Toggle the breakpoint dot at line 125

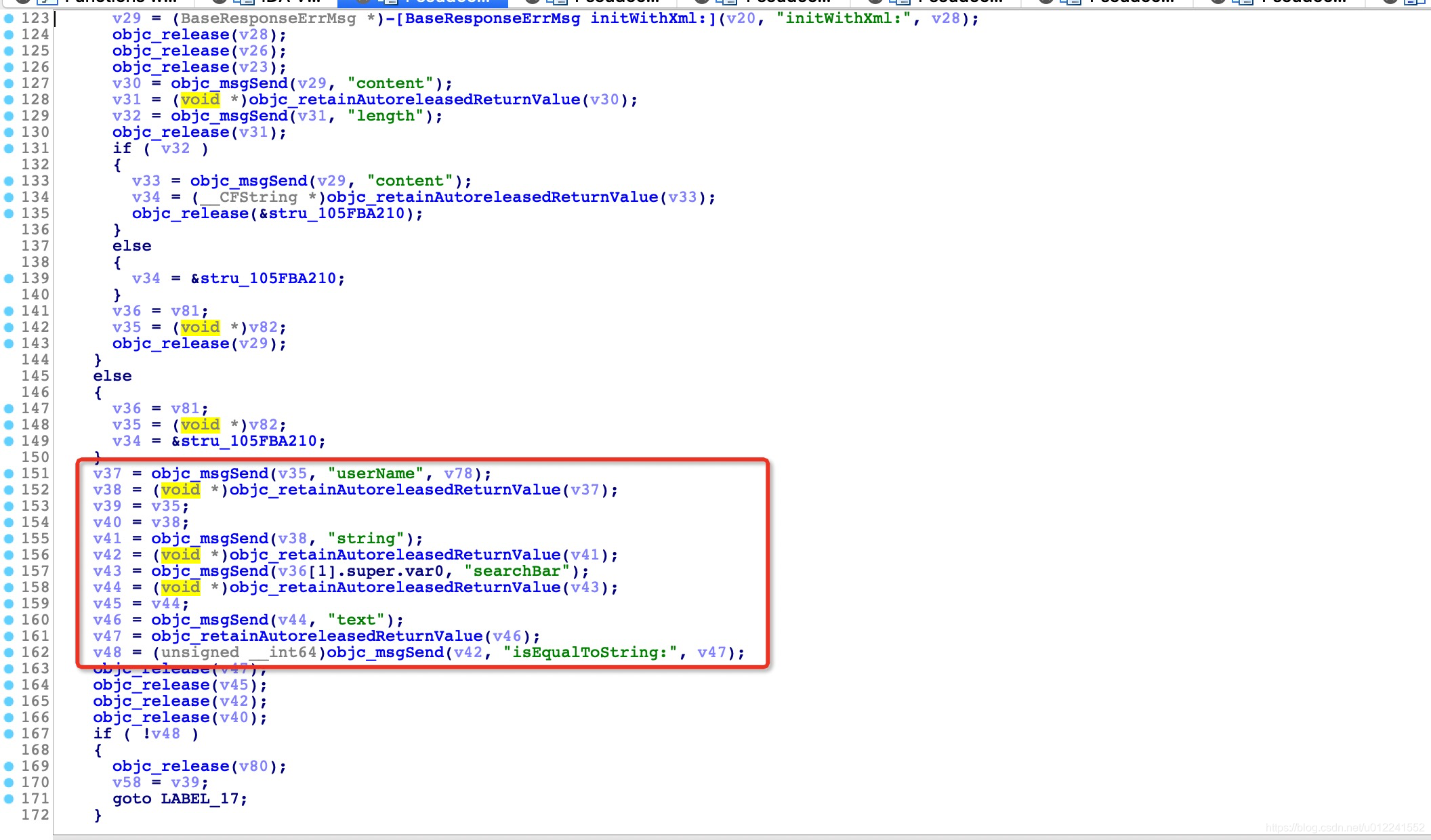[9, 51]
